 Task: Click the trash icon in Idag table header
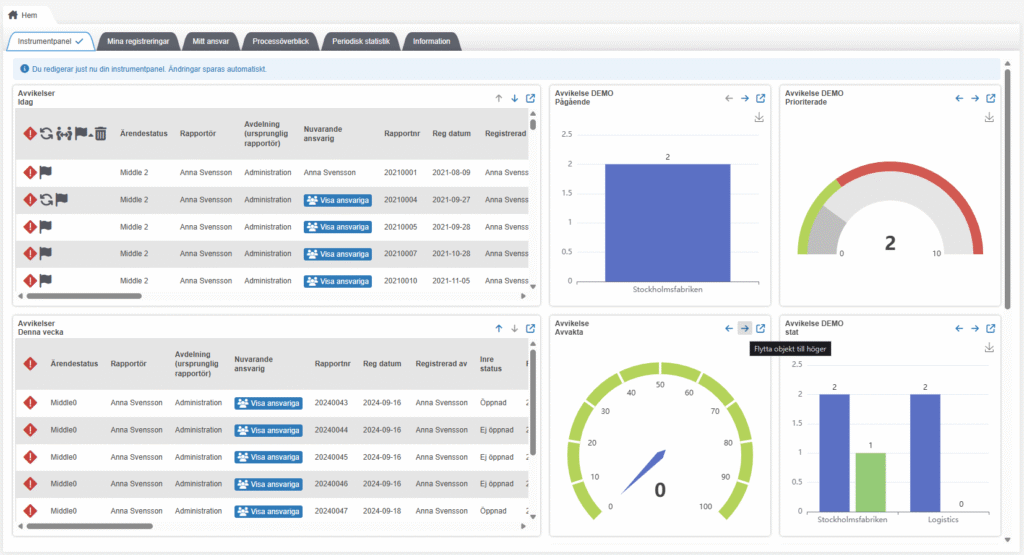coord(100,134)
